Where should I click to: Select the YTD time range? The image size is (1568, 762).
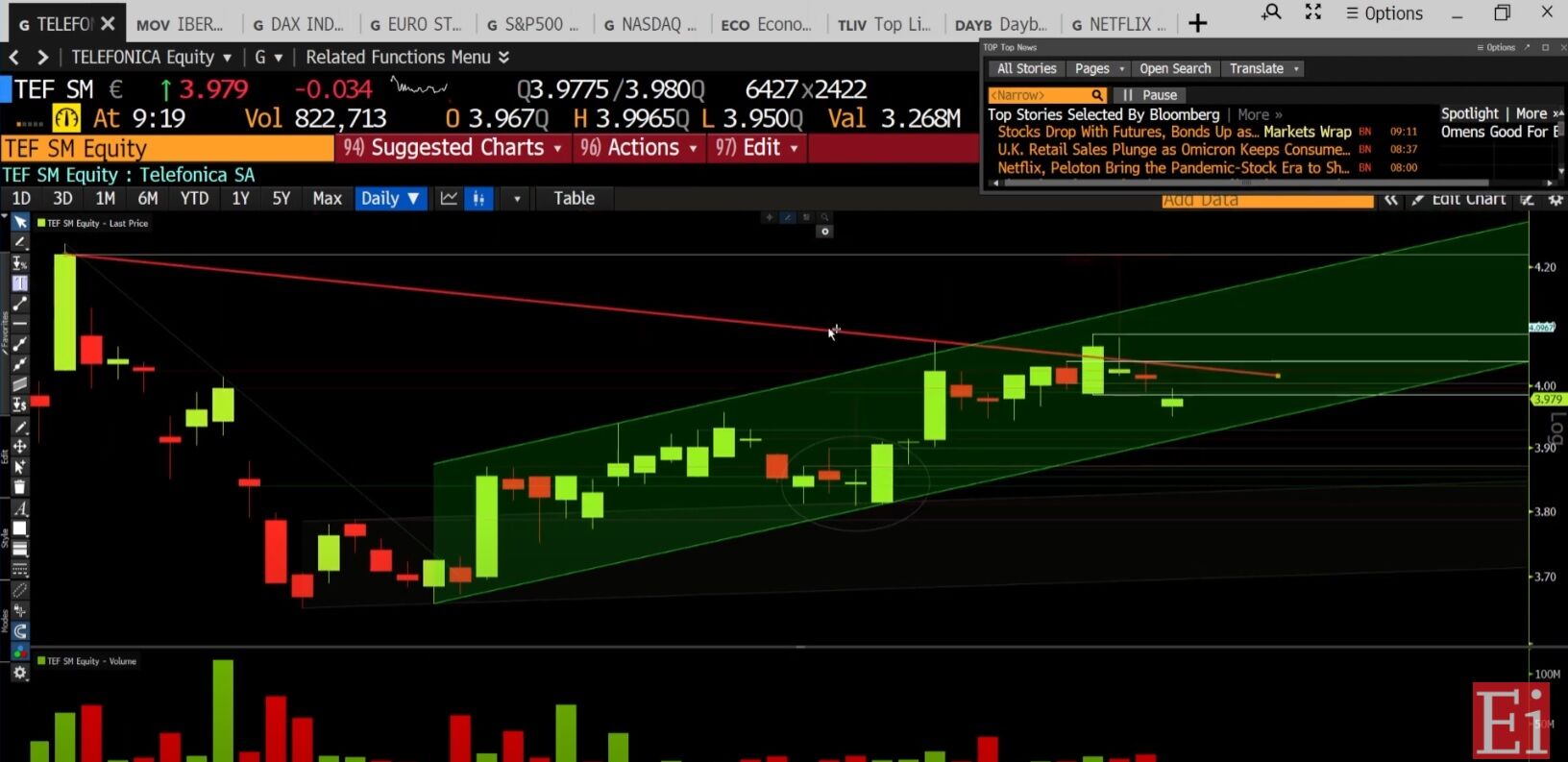coord(194,198)
